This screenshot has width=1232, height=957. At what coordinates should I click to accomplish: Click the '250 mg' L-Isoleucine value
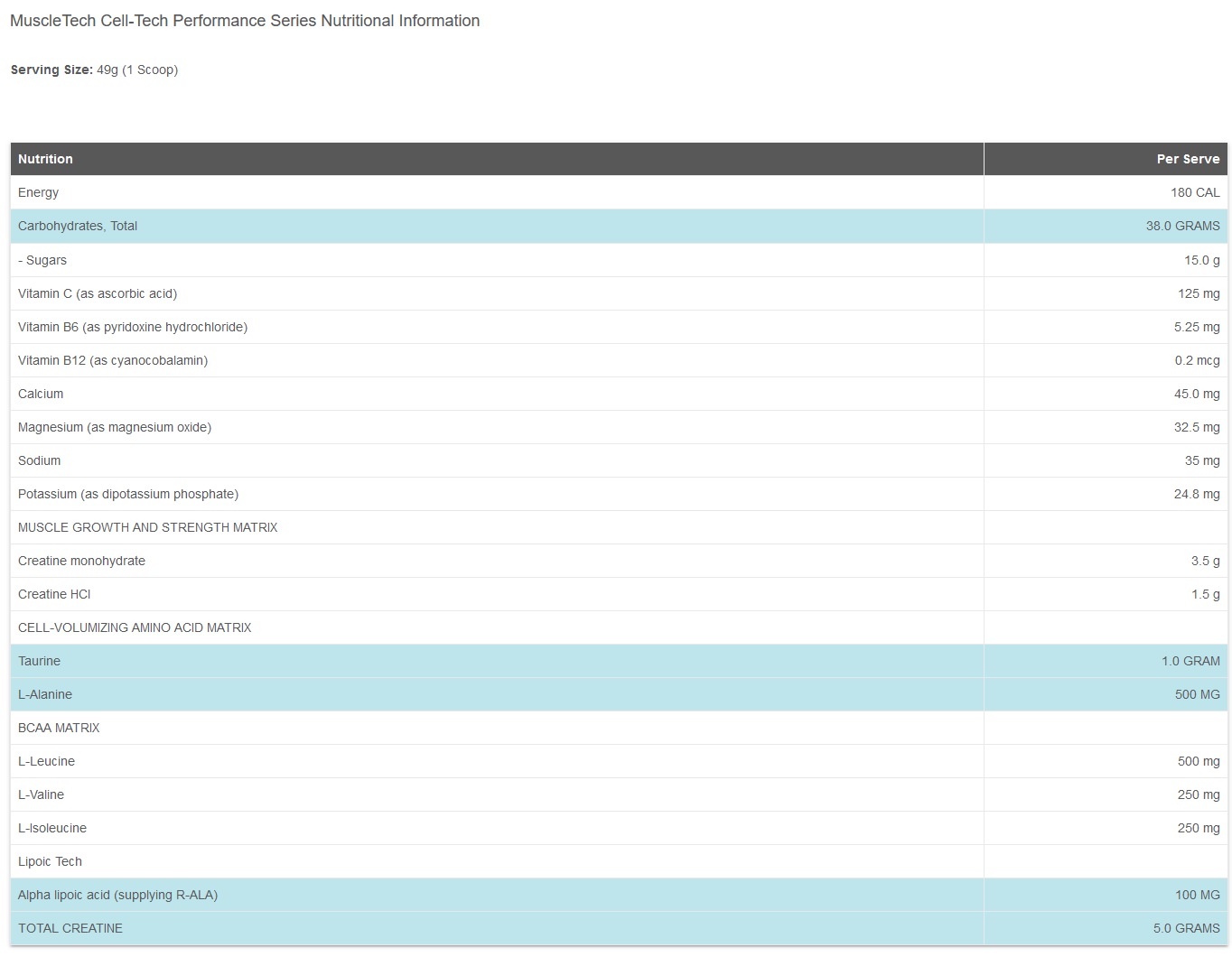1199,828
